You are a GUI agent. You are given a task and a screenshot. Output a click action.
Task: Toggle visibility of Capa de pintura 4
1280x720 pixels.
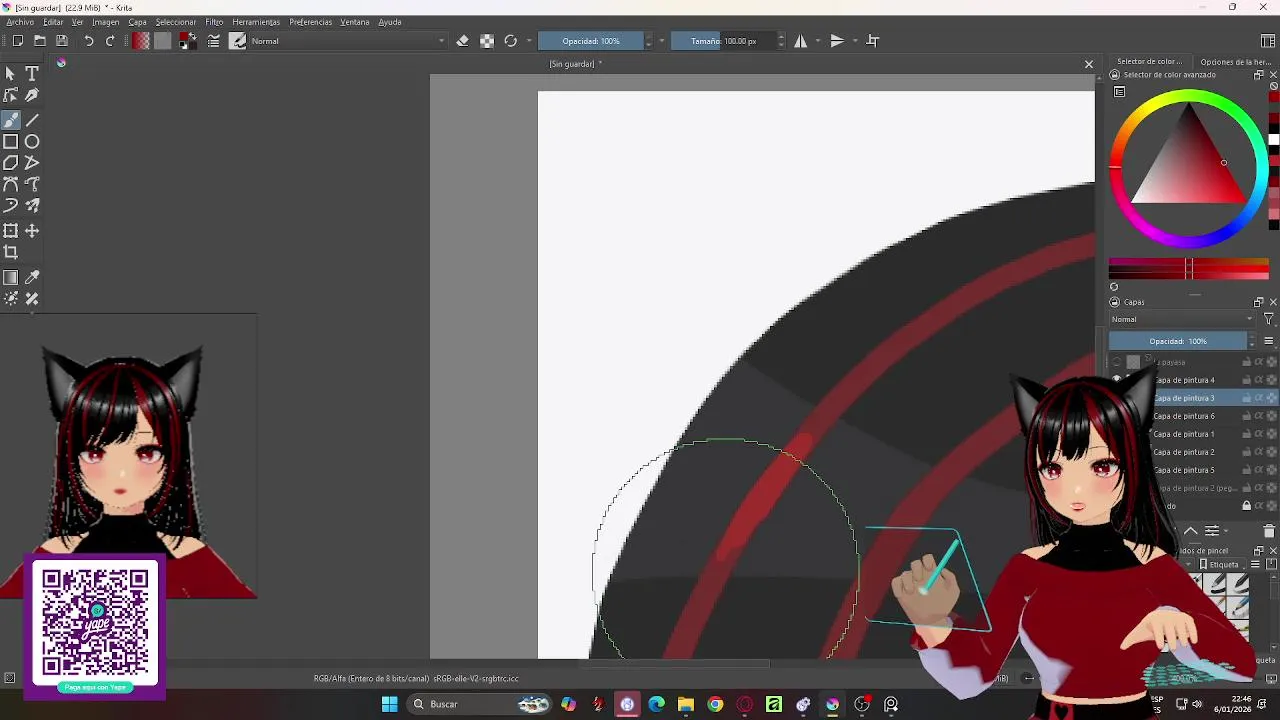click(x=1117, y=380)
